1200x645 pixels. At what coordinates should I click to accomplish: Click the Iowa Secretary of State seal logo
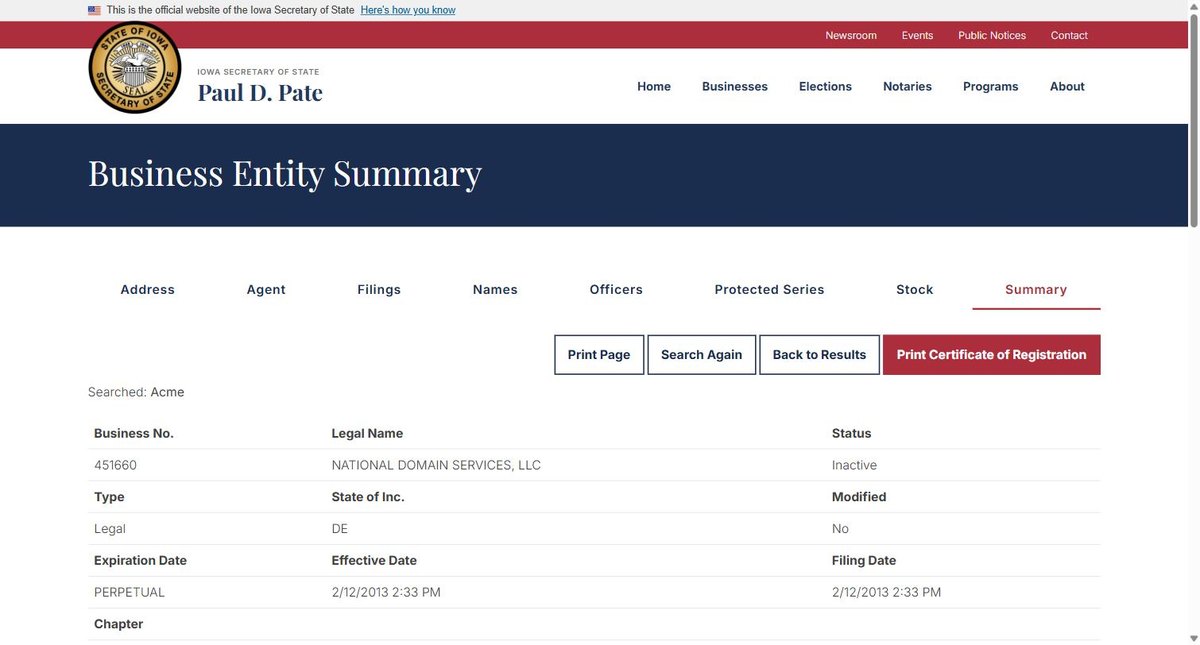pyautogui.click(x=135, y=68)
